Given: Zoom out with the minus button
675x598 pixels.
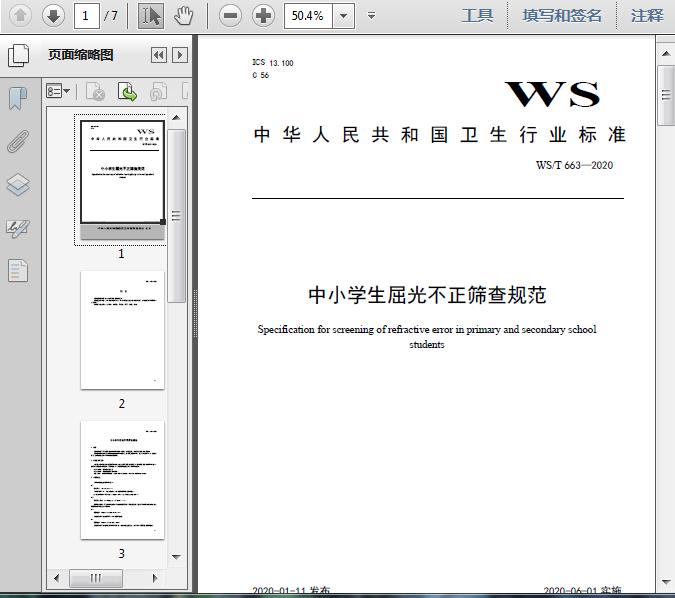Looking at the screenshot, I should pos(230,16).
